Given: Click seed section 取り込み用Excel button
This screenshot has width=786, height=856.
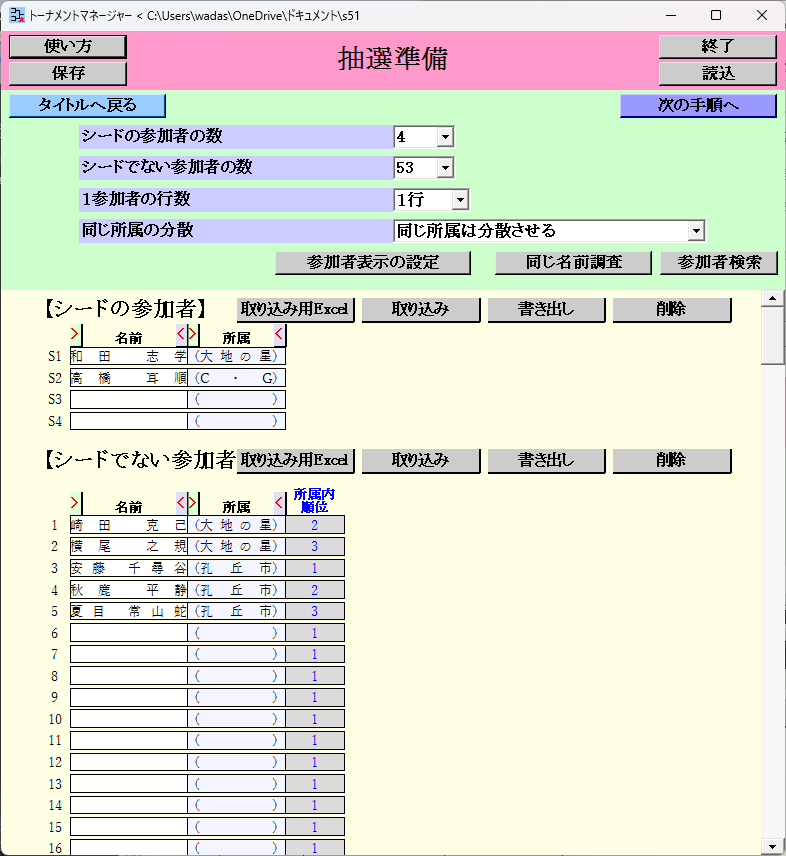Looking at the screenshot, I should tap(295, 310).
